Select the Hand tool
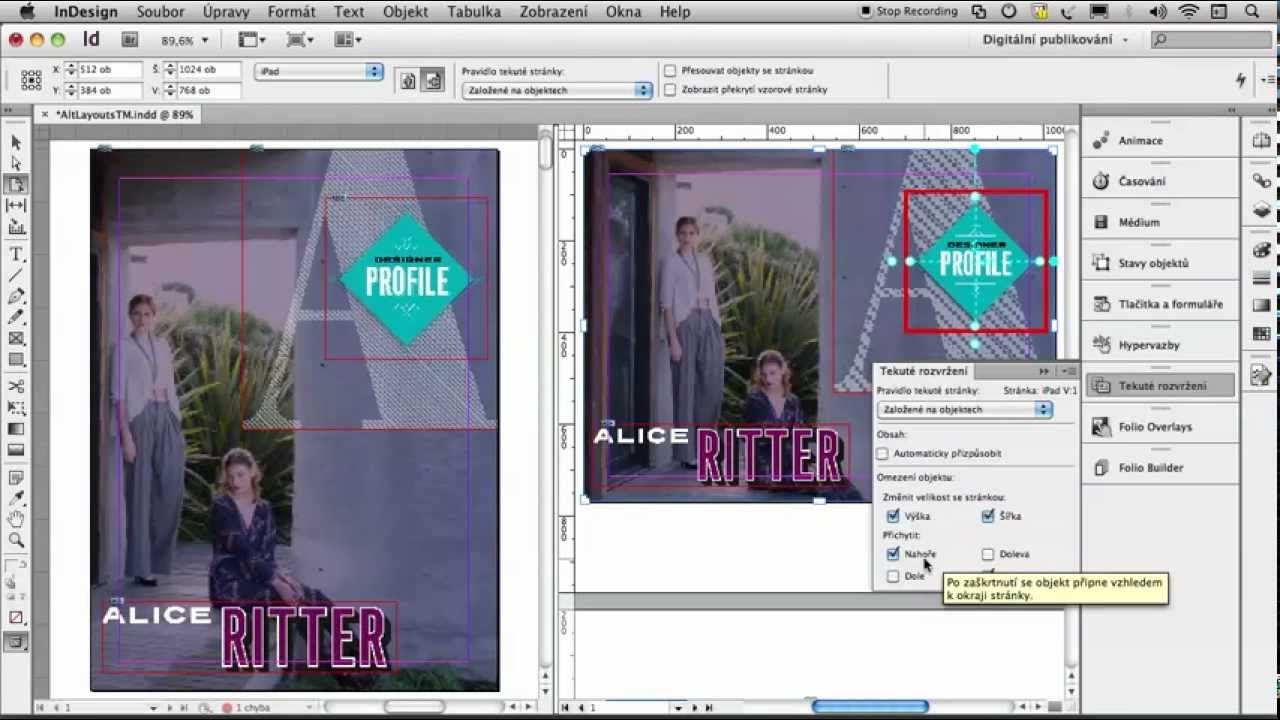The height and width of the screenshot is (720, 1280). coord(16,519)
